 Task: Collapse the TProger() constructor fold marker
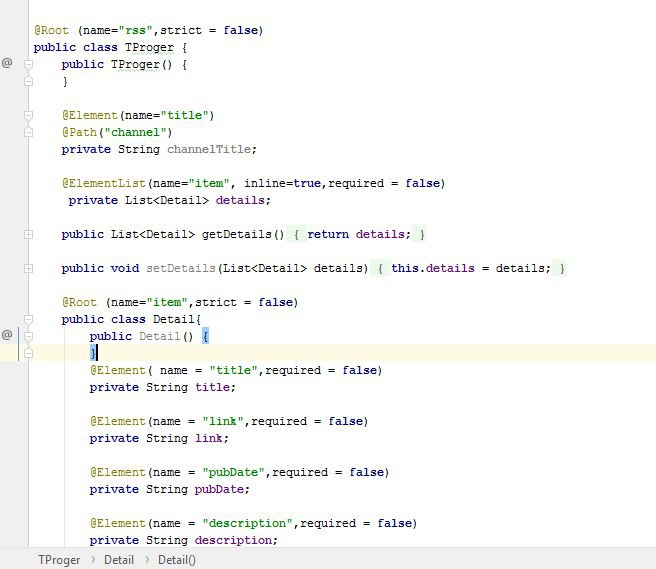click(29, 64)
